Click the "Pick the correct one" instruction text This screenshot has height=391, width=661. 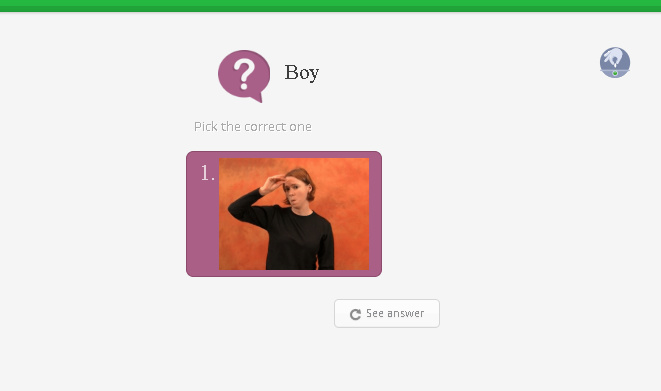click(253, 126)
